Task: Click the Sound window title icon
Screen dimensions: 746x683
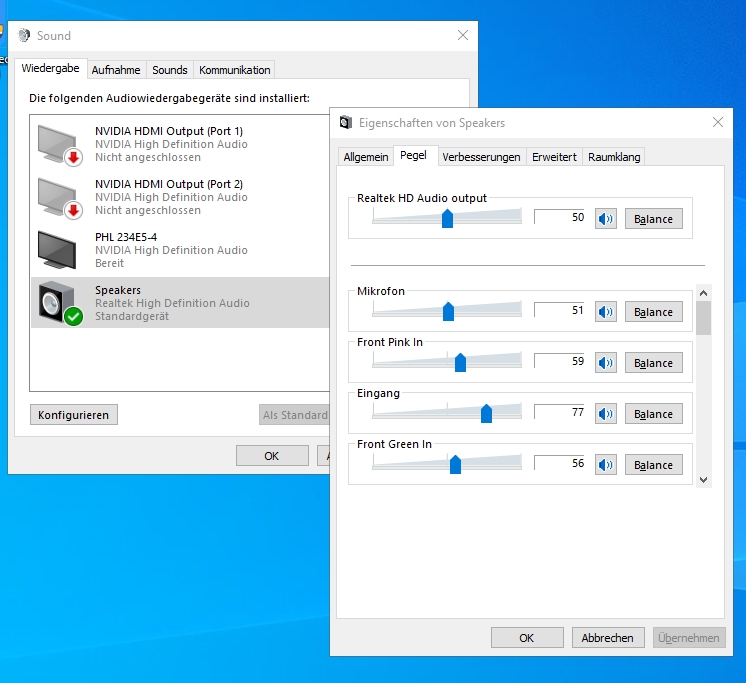Action: pos(24,35)
